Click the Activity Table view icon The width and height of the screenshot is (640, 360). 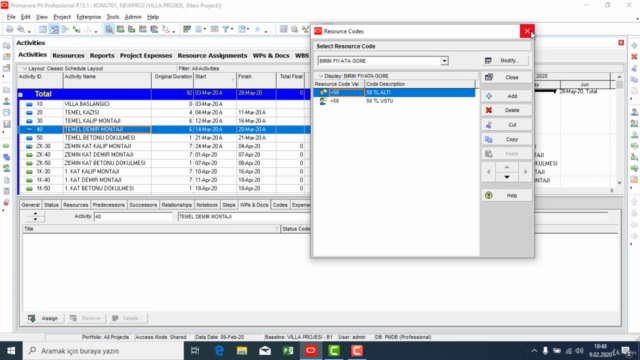43,29
